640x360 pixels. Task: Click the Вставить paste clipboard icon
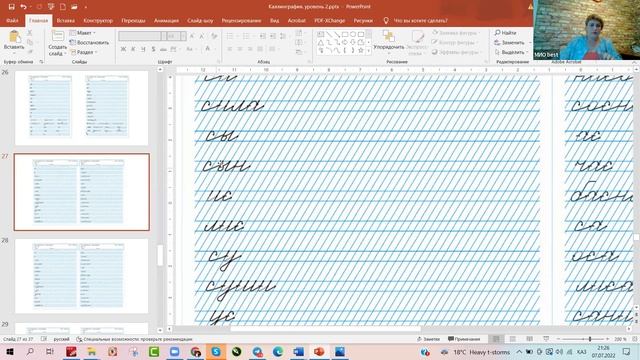pos(14,36)
